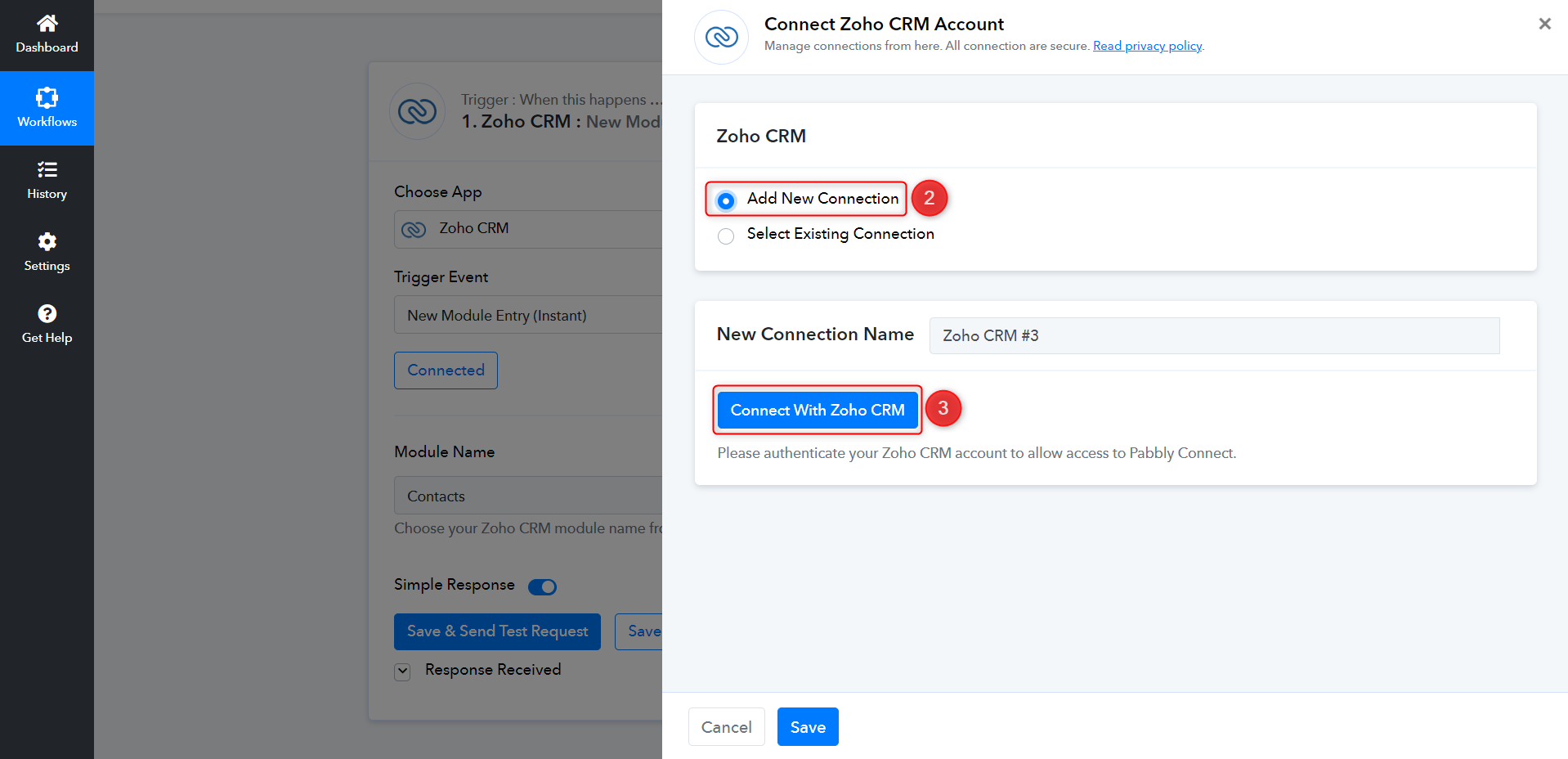Click the Zoho CRM trigger step logo

click(x=417, y=111)
